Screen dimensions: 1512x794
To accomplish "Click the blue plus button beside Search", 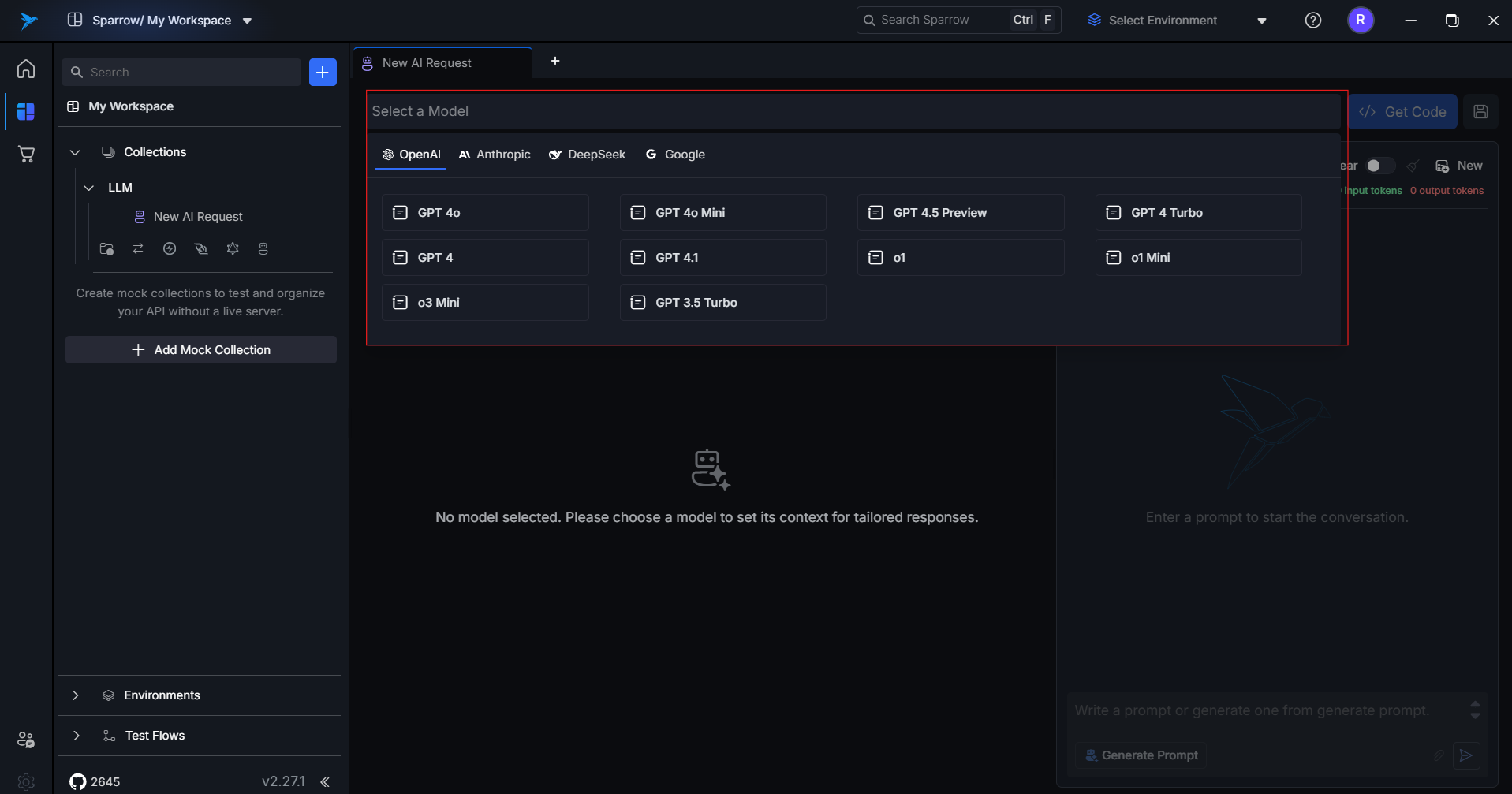I will (323, 72).
